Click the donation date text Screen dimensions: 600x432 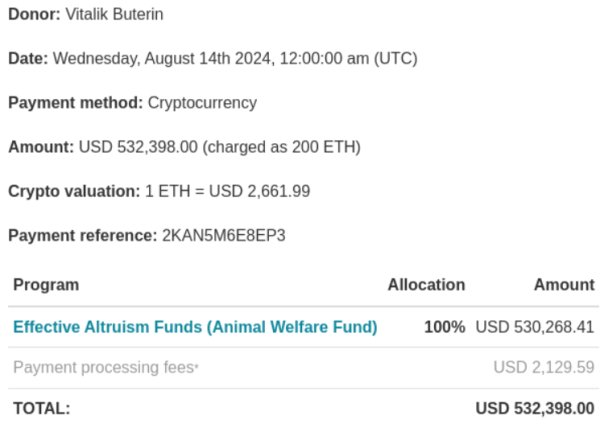235,59
